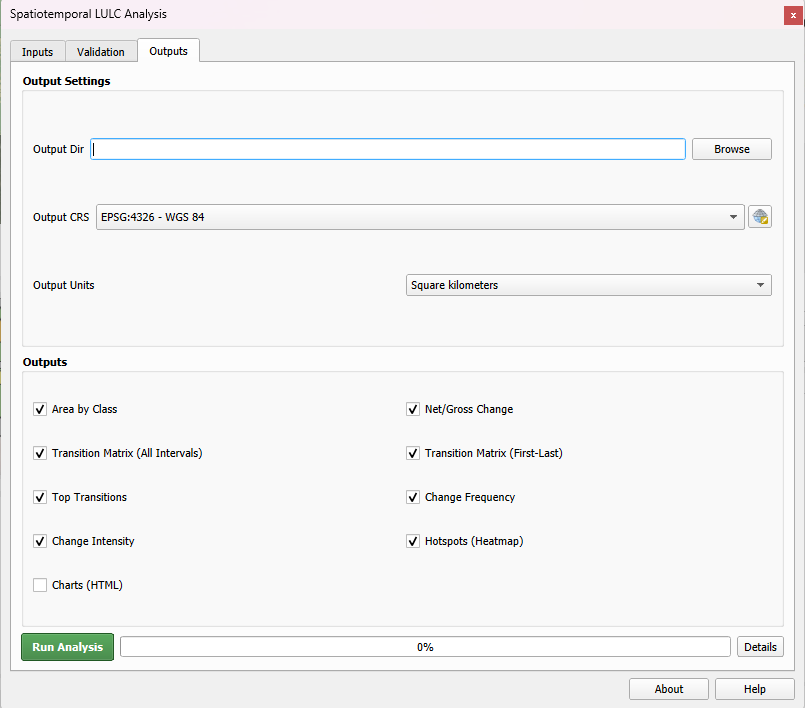Click inside the Output Dir field
This screenshot has height=708, width=805.
[x=388, y=148]
